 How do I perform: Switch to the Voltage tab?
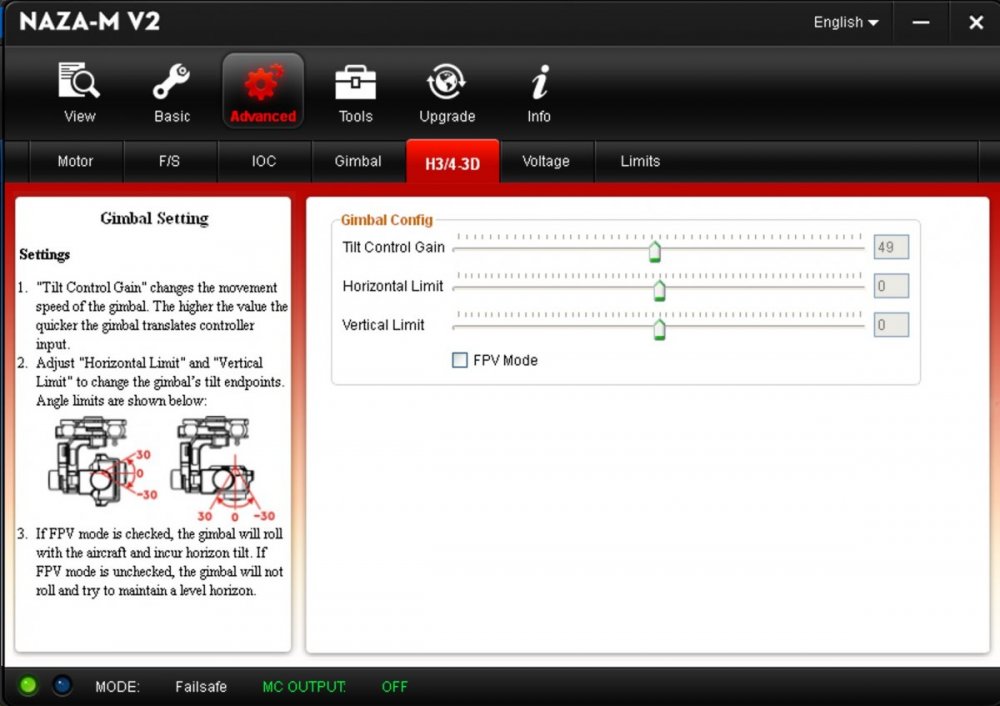click(x=546, y=161)
